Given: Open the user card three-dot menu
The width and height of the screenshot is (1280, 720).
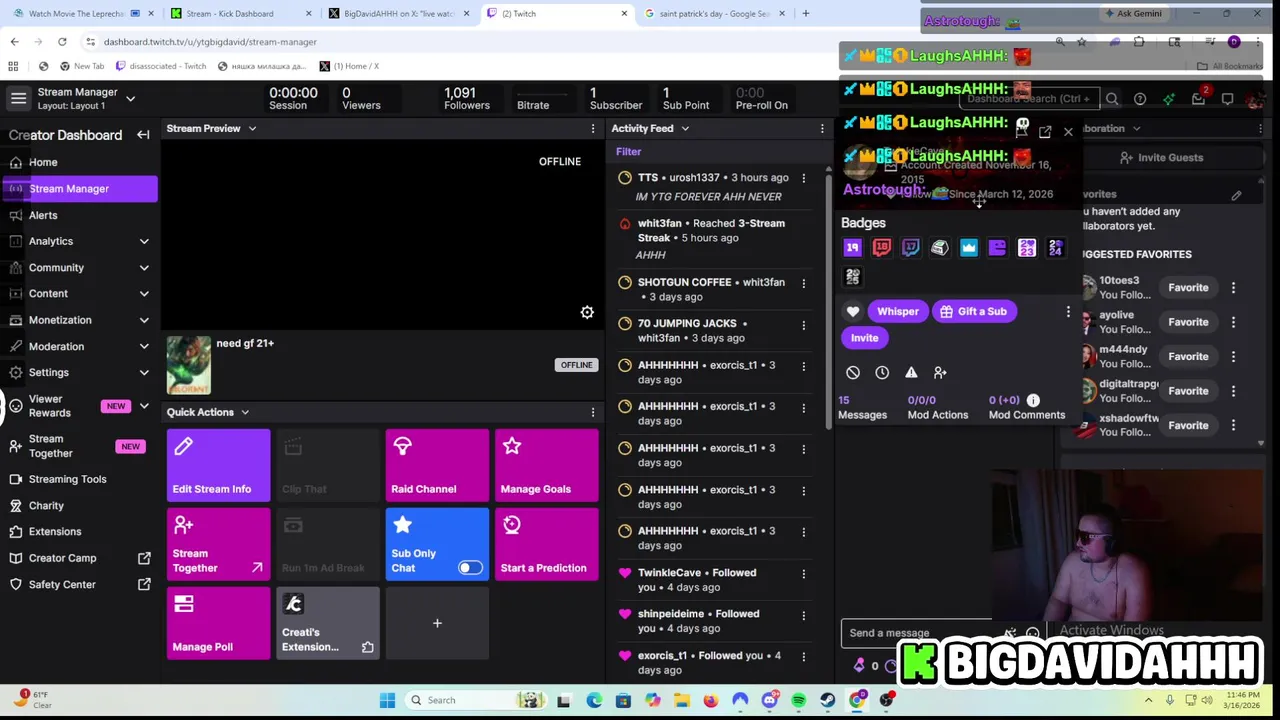Looking at the screenshot, I should tap(1068, 312).
